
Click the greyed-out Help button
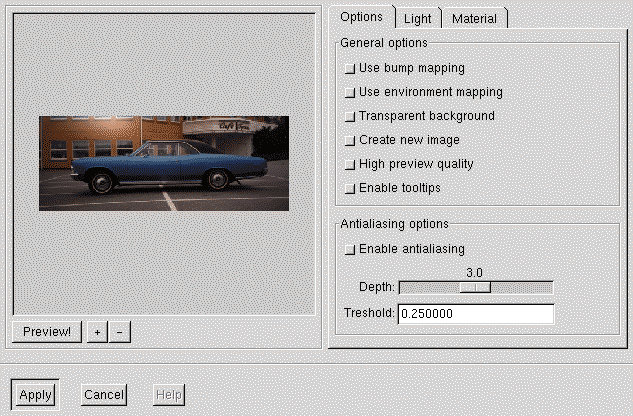169,395
